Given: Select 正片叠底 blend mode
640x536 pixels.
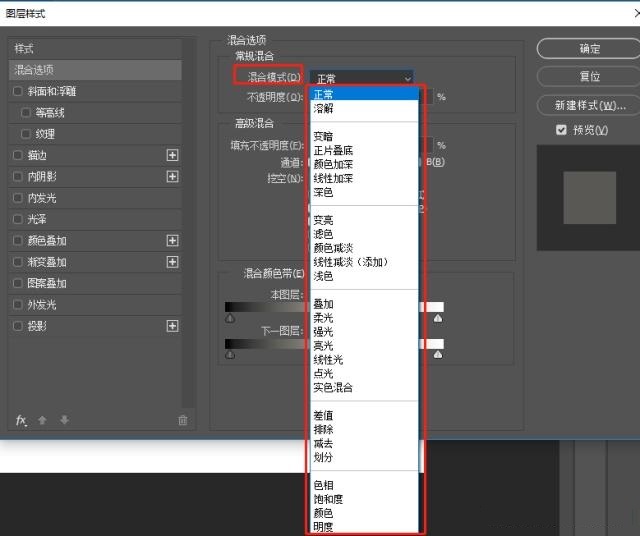Looking at the screenshot, I should 364,150.
